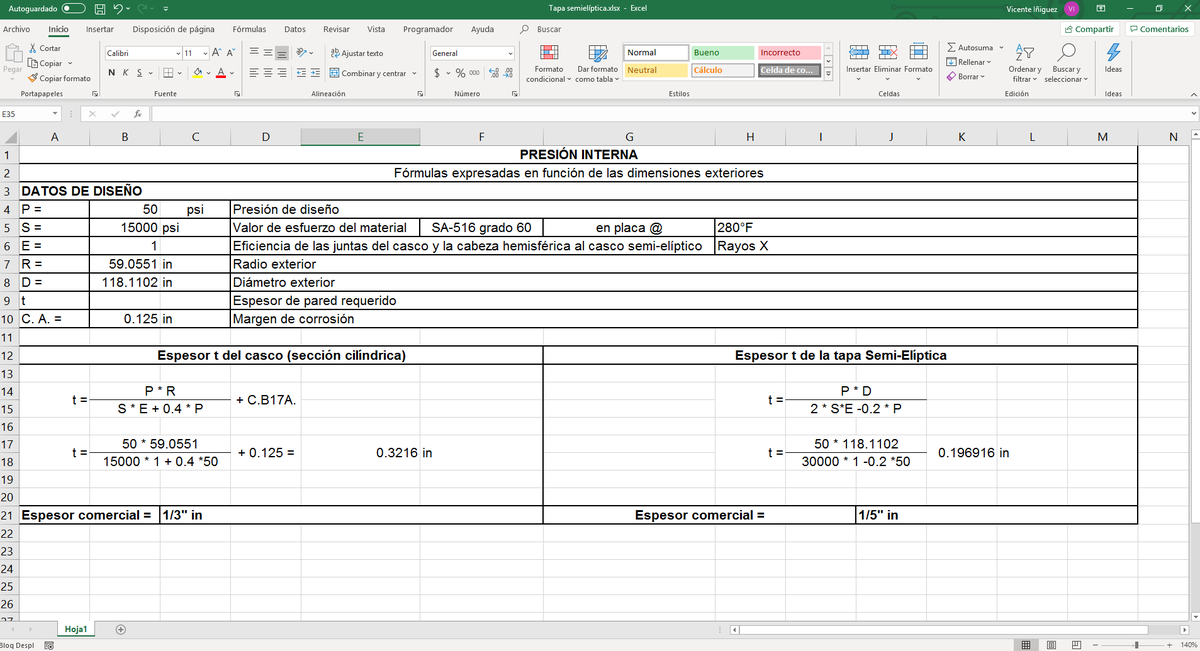The image size is (1200, 651).
Task: Toggle Ajustar texto wrap
Action: [x=356, y=53]
